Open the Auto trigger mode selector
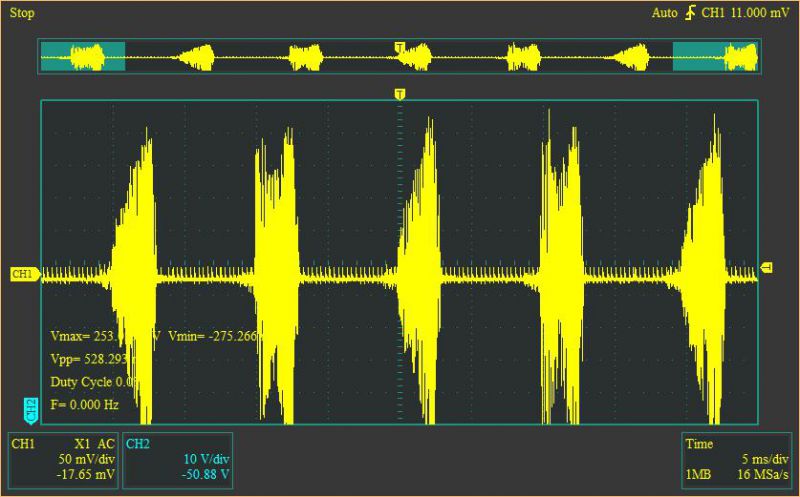Image resolution: width=800 pixels, height=497 pixels. 665,13
